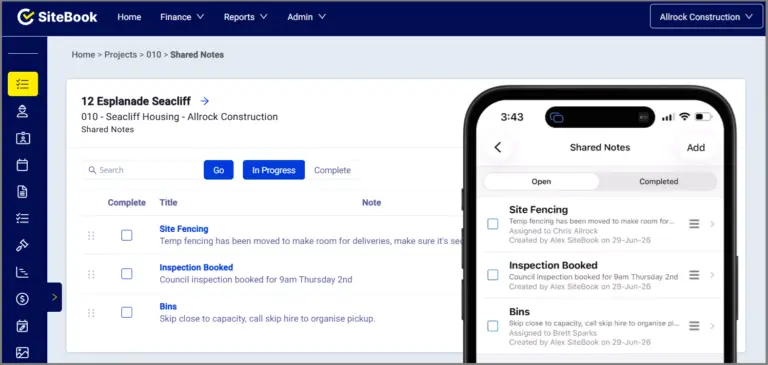Click the Home breadcrumb link

(83, 55)
